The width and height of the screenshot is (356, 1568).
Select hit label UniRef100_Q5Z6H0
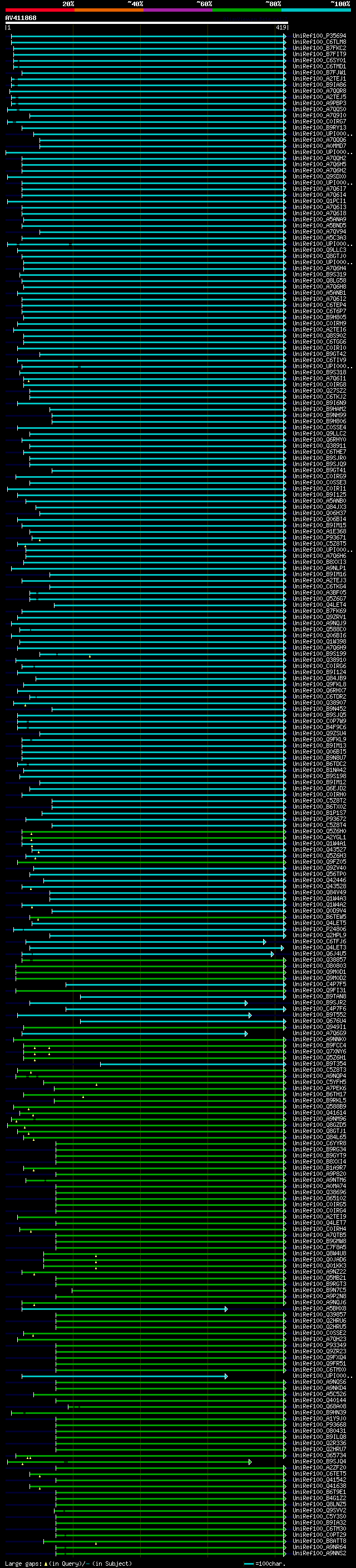[x=319, y=831]
